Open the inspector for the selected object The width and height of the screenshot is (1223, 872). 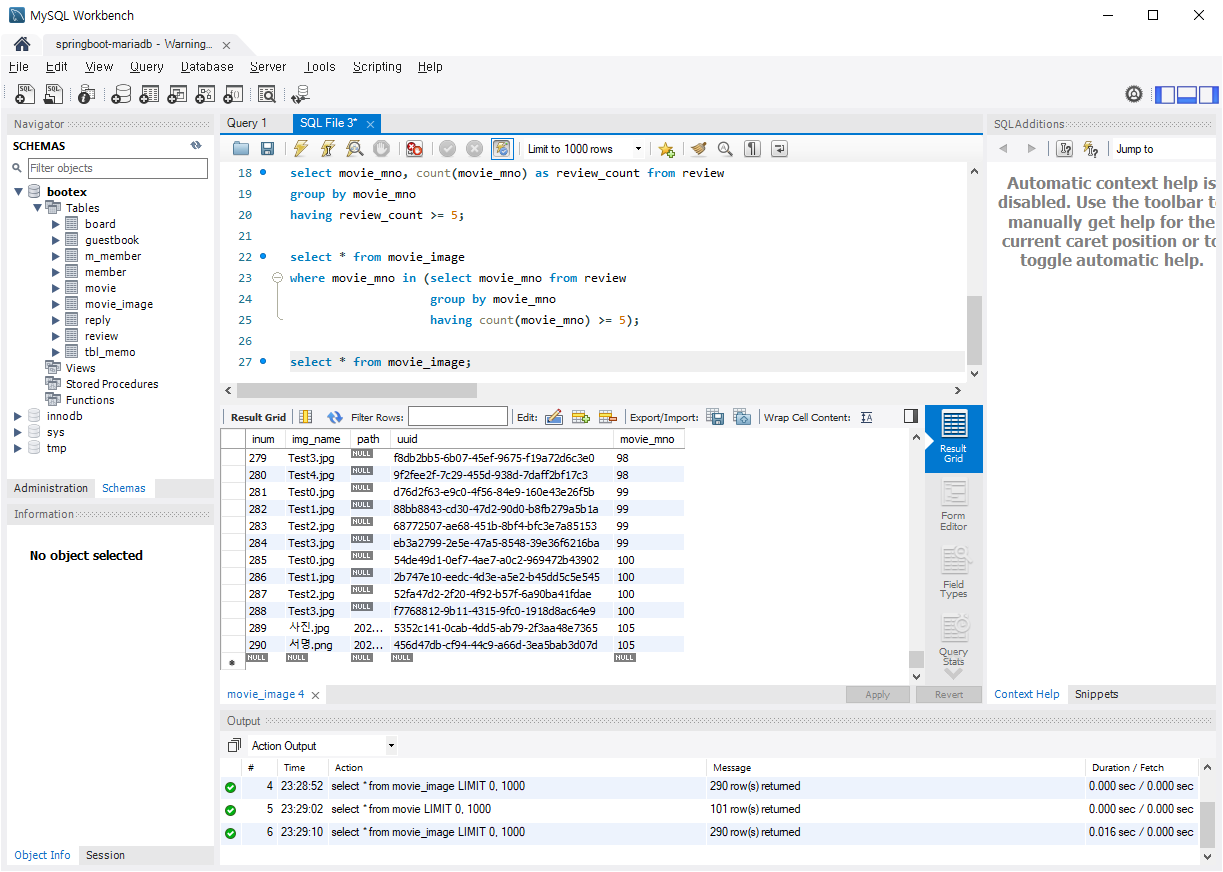point(86,94)
